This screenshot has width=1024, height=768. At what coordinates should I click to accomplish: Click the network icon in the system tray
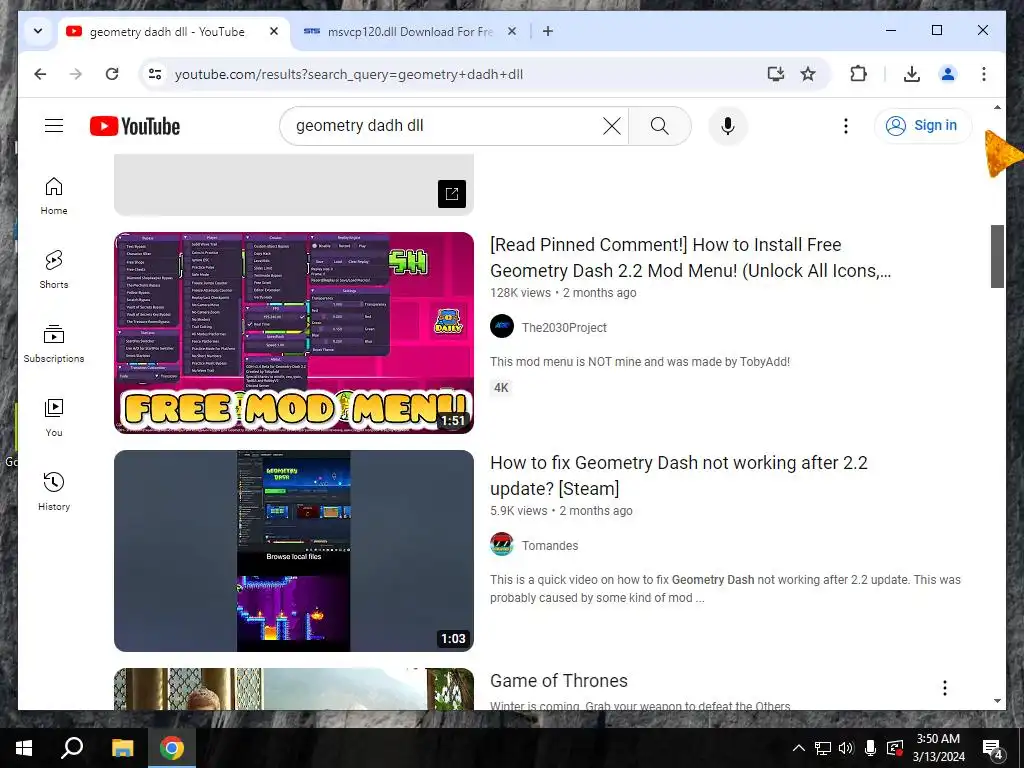pyautogui.click(x=822, y=748)
